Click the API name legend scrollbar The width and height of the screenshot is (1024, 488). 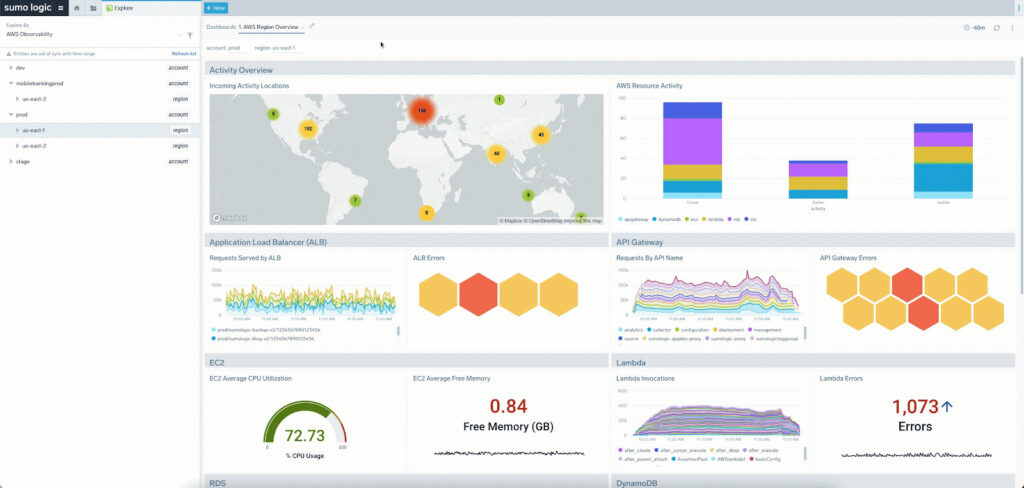(x=805, y=332)
